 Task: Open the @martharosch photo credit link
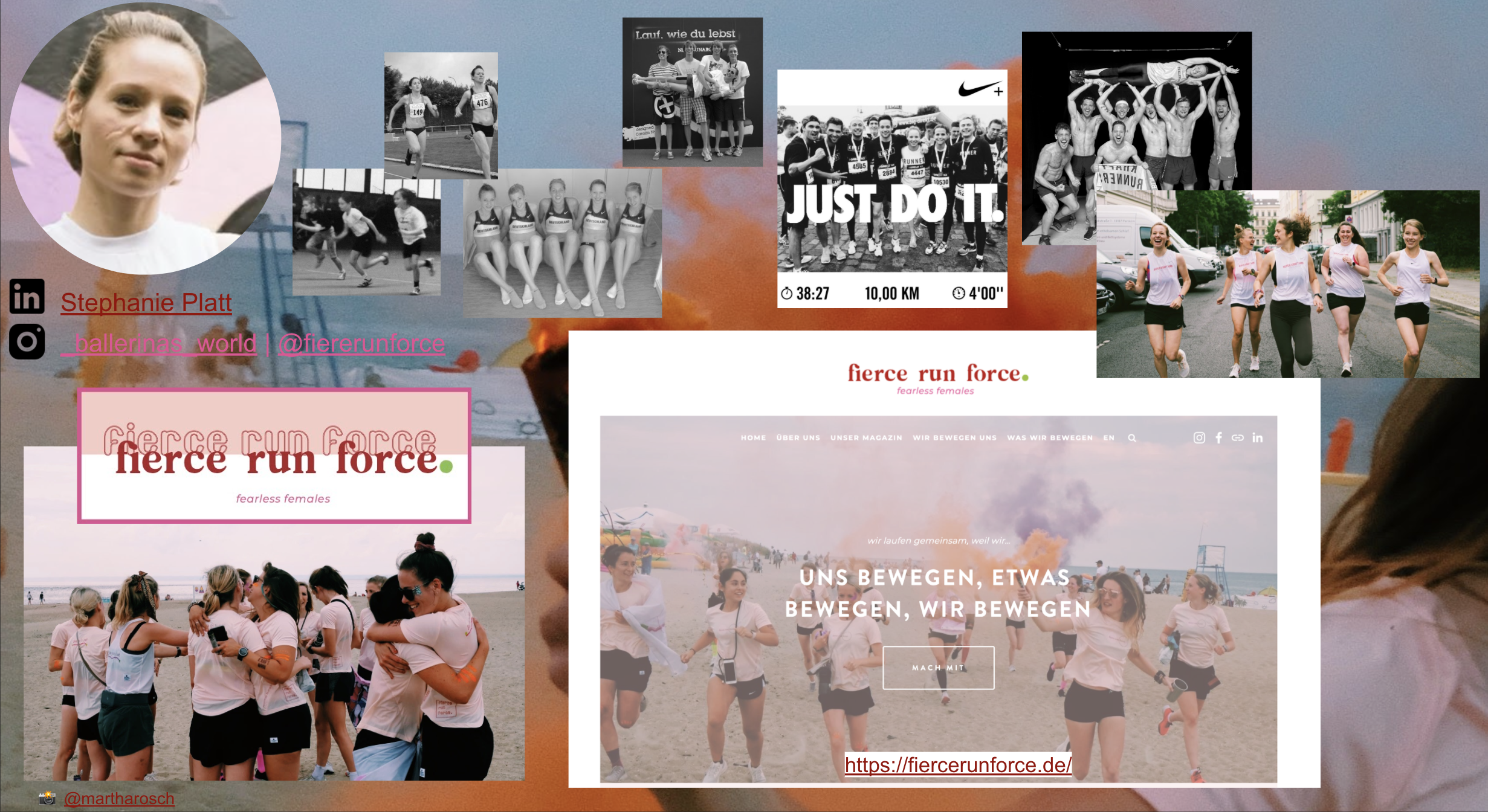[x=119, y=799]
